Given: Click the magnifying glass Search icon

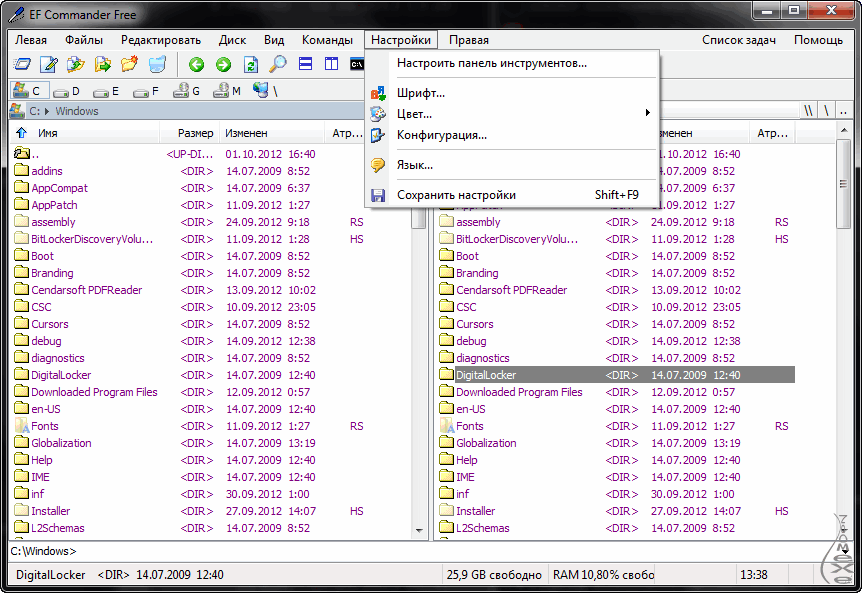Looking at the screenshot, I should tap(277, 65).
